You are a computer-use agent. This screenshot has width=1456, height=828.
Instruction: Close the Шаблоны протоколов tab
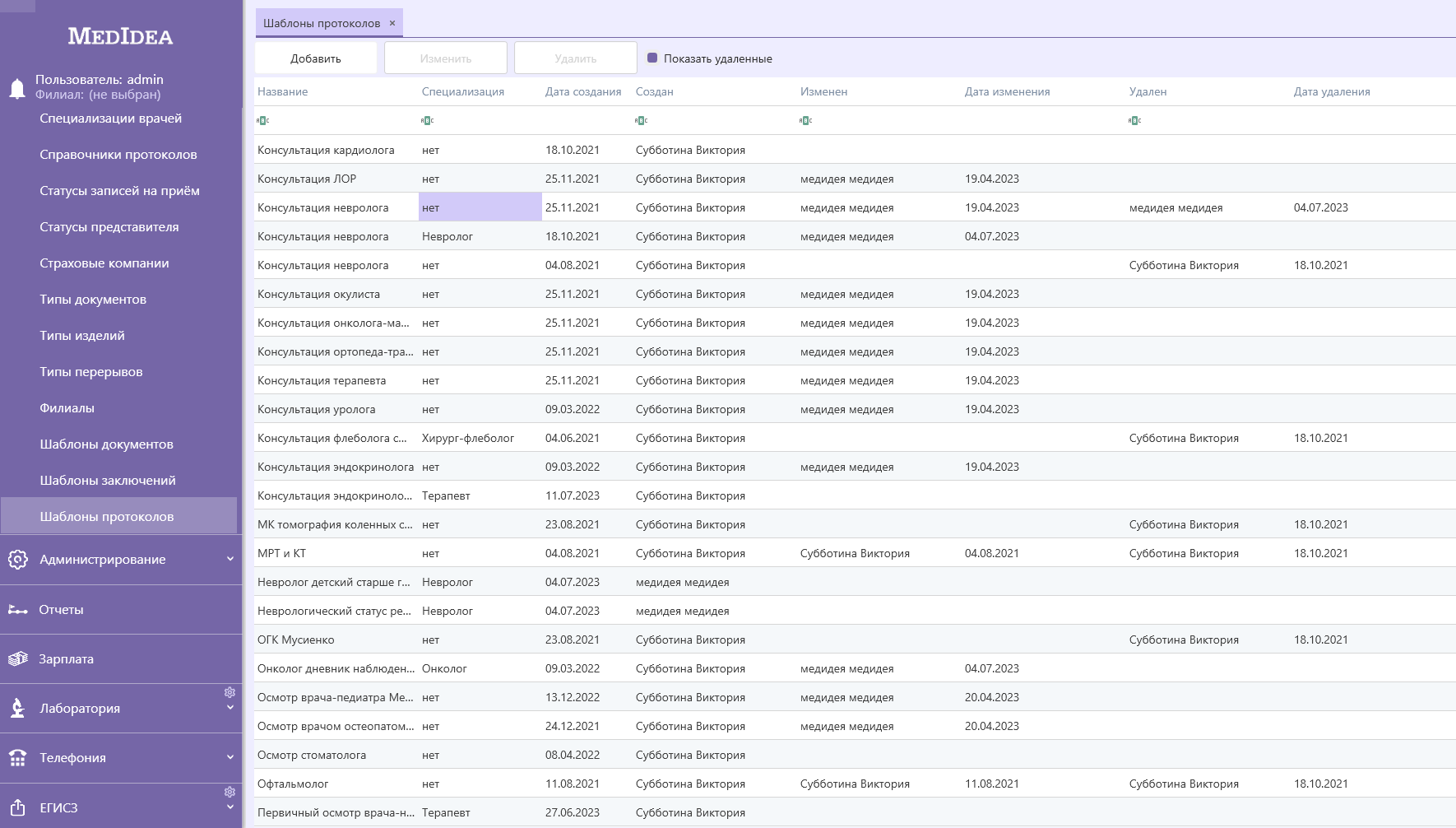pos(392,23)
